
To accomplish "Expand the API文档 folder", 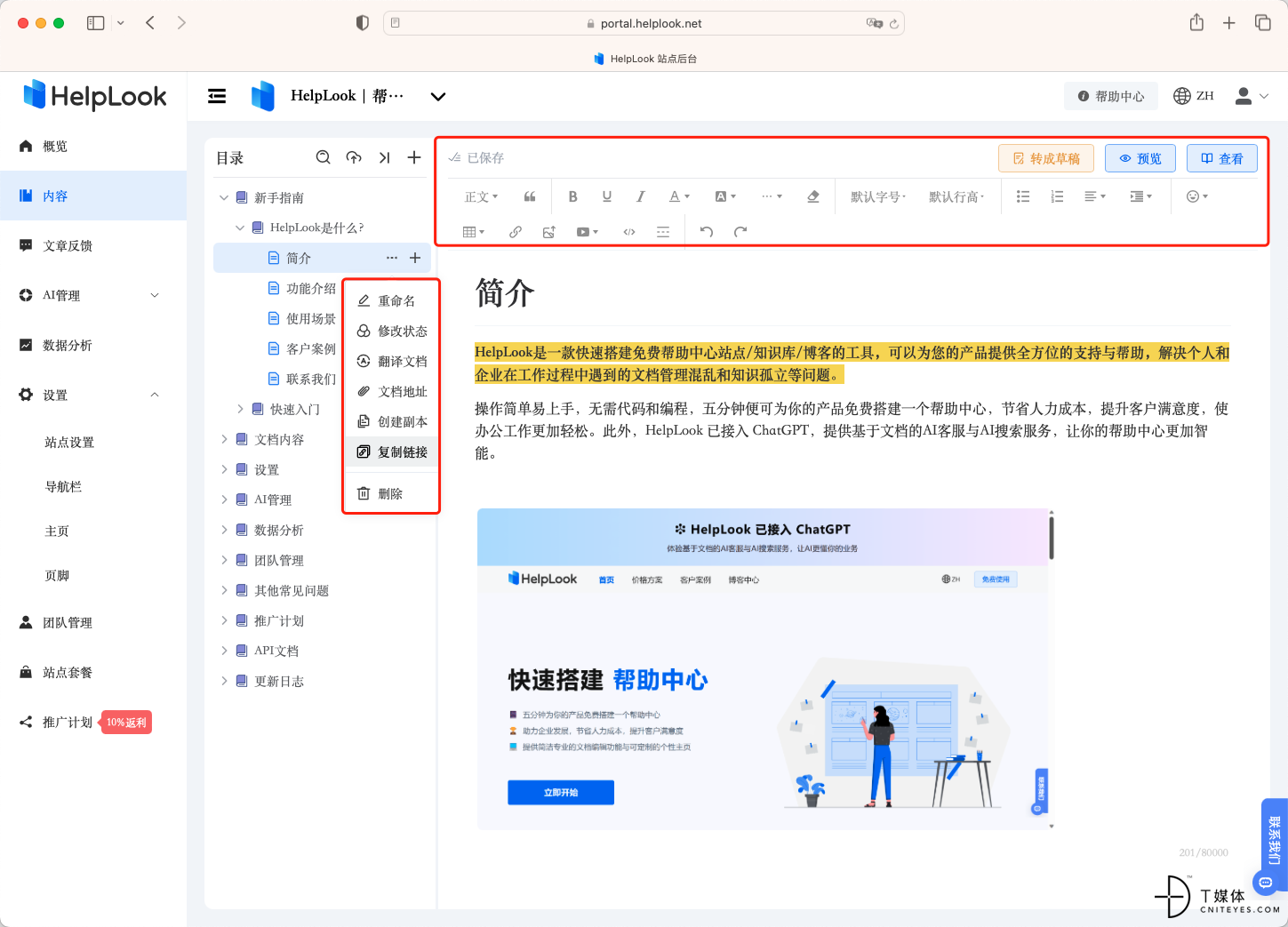I will pos(224,651).
